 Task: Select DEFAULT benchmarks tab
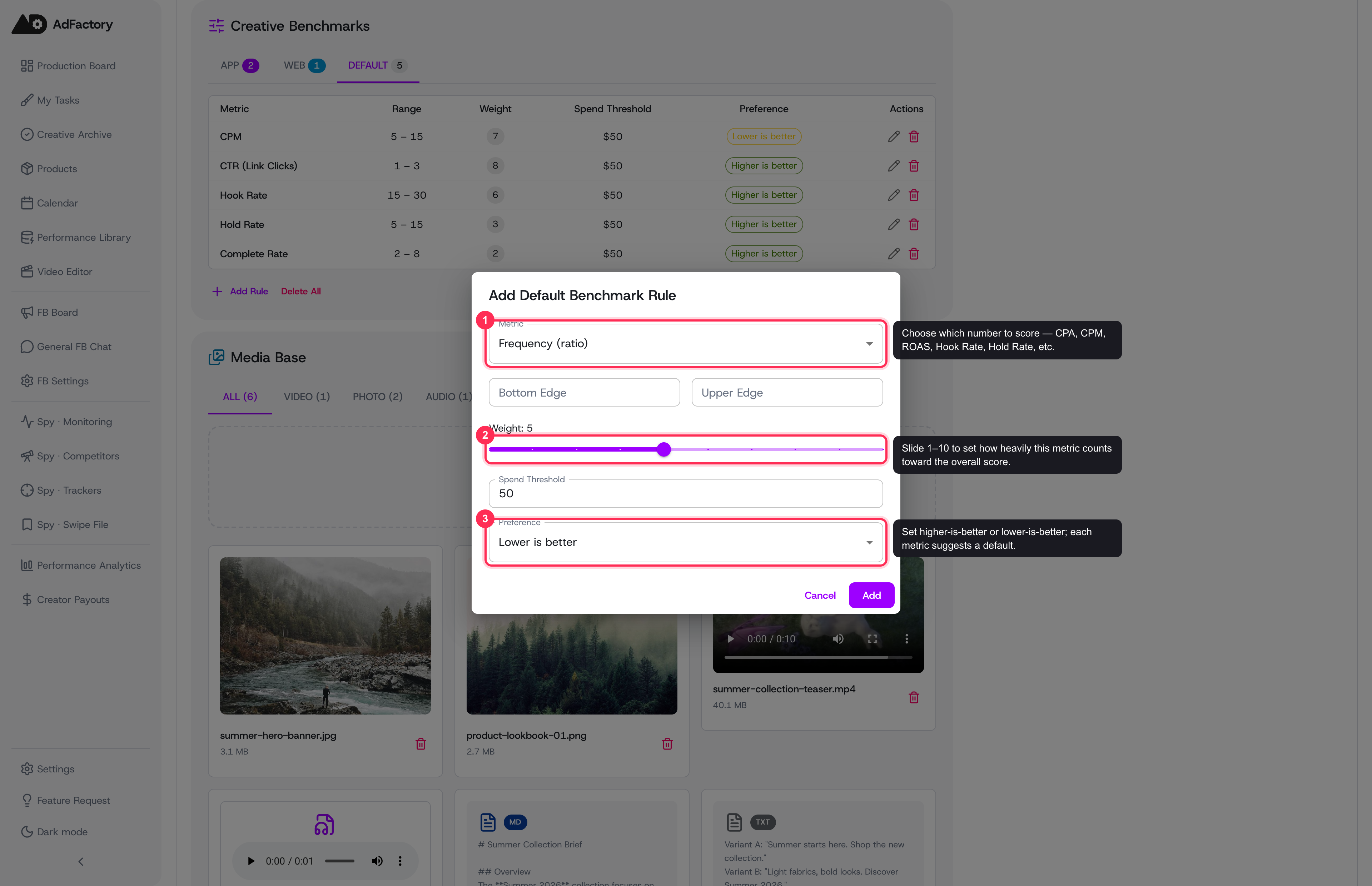tap(377, 66)
